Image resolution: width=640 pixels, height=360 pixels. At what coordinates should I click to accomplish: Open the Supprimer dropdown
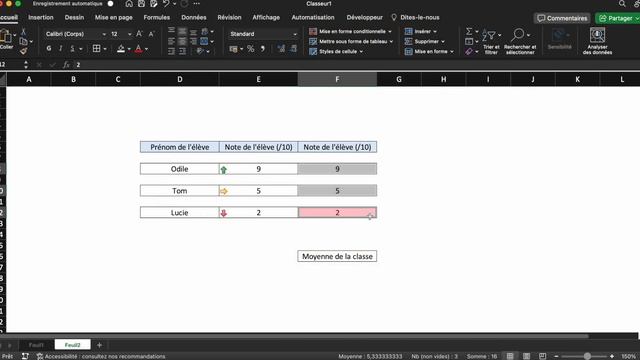pyautogui.click(x=424, y=42)
